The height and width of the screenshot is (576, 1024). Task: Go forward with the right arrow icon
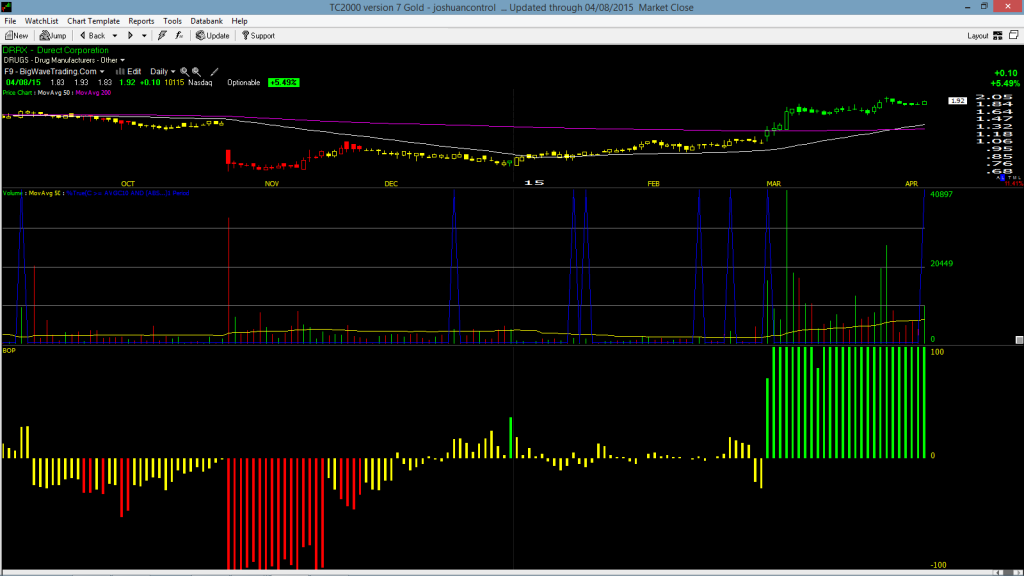click(130, 36)
